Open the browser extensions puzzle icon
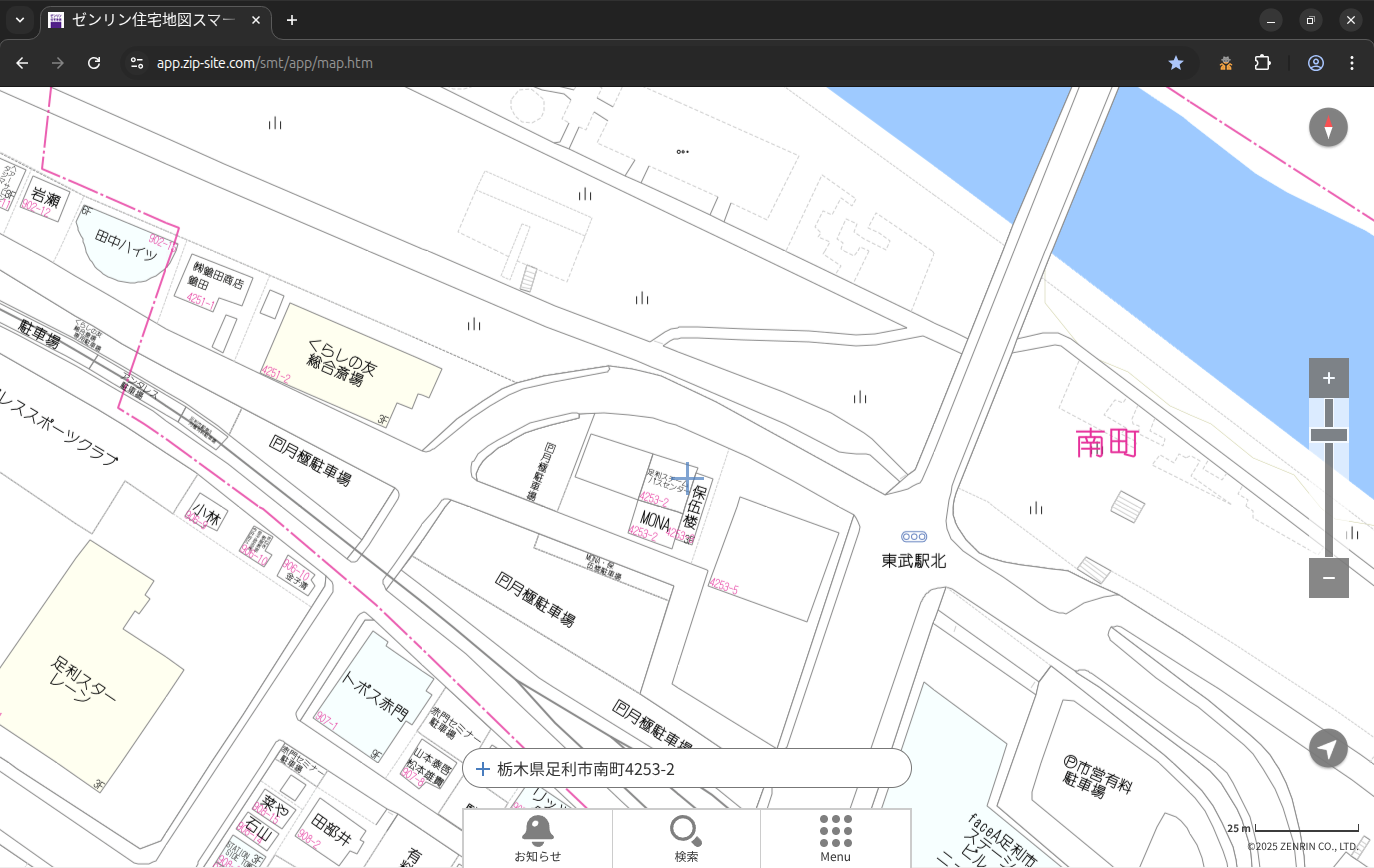Image resolution: width=1374 pixels, height=868 pixels. tap(1262, 63)
